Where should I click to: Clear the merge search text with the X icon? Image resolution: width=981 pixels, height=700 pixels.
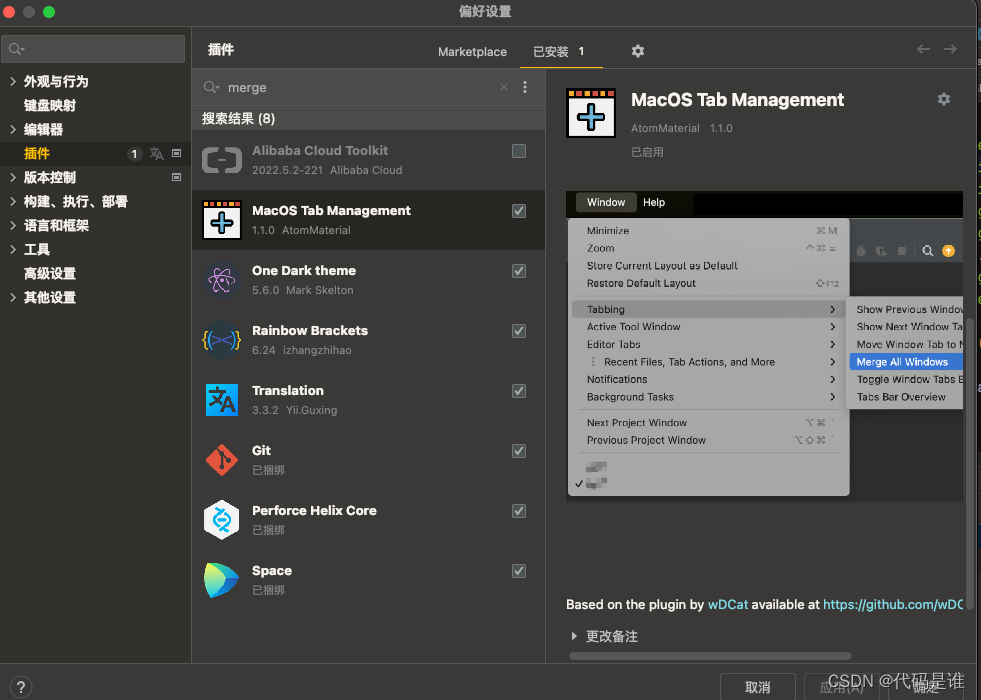pyautogui.click(x=504, y=87)
